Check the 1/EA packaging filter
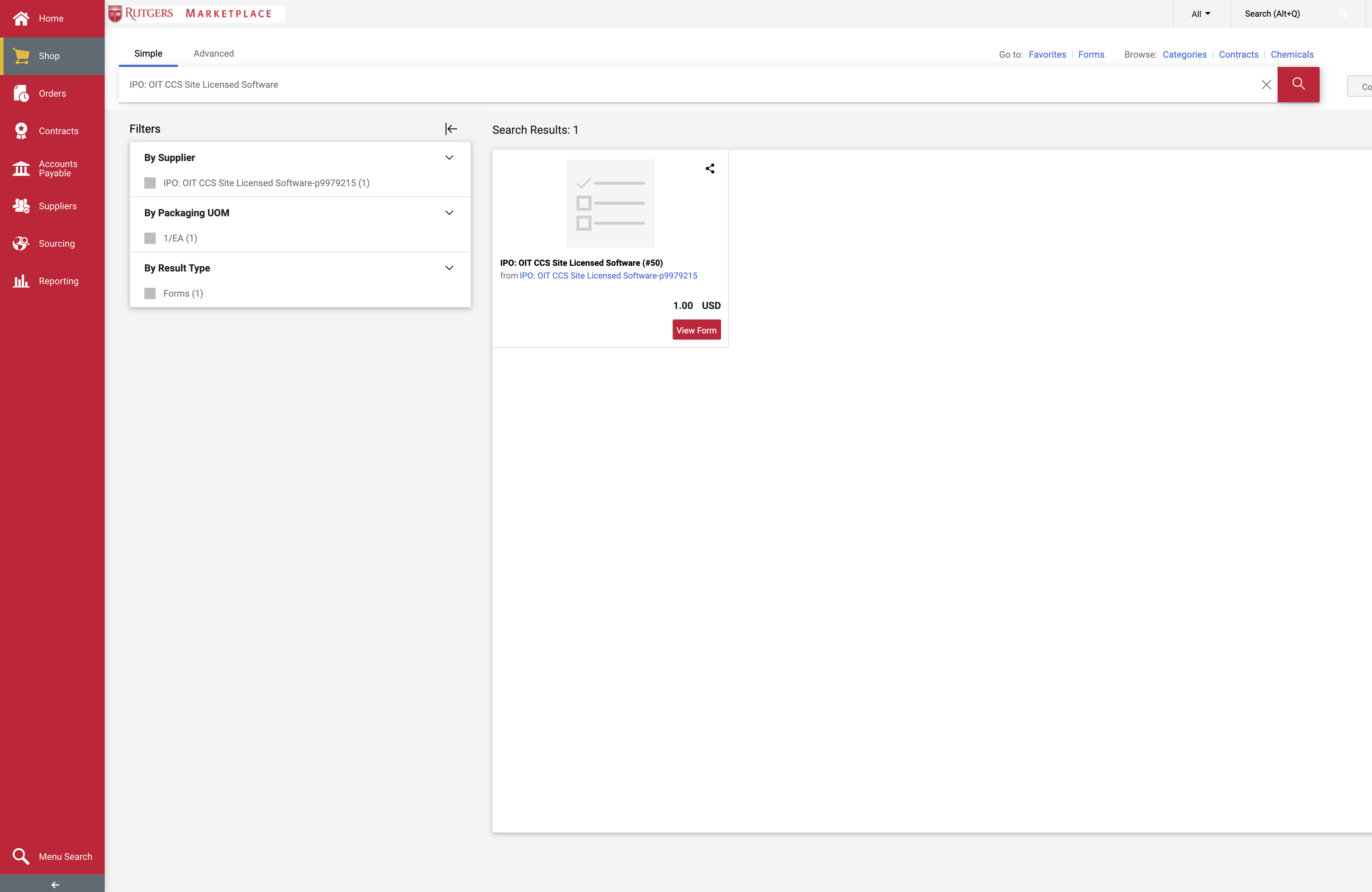This screenshot has height=892, width=1372. [x=150, y=238]
